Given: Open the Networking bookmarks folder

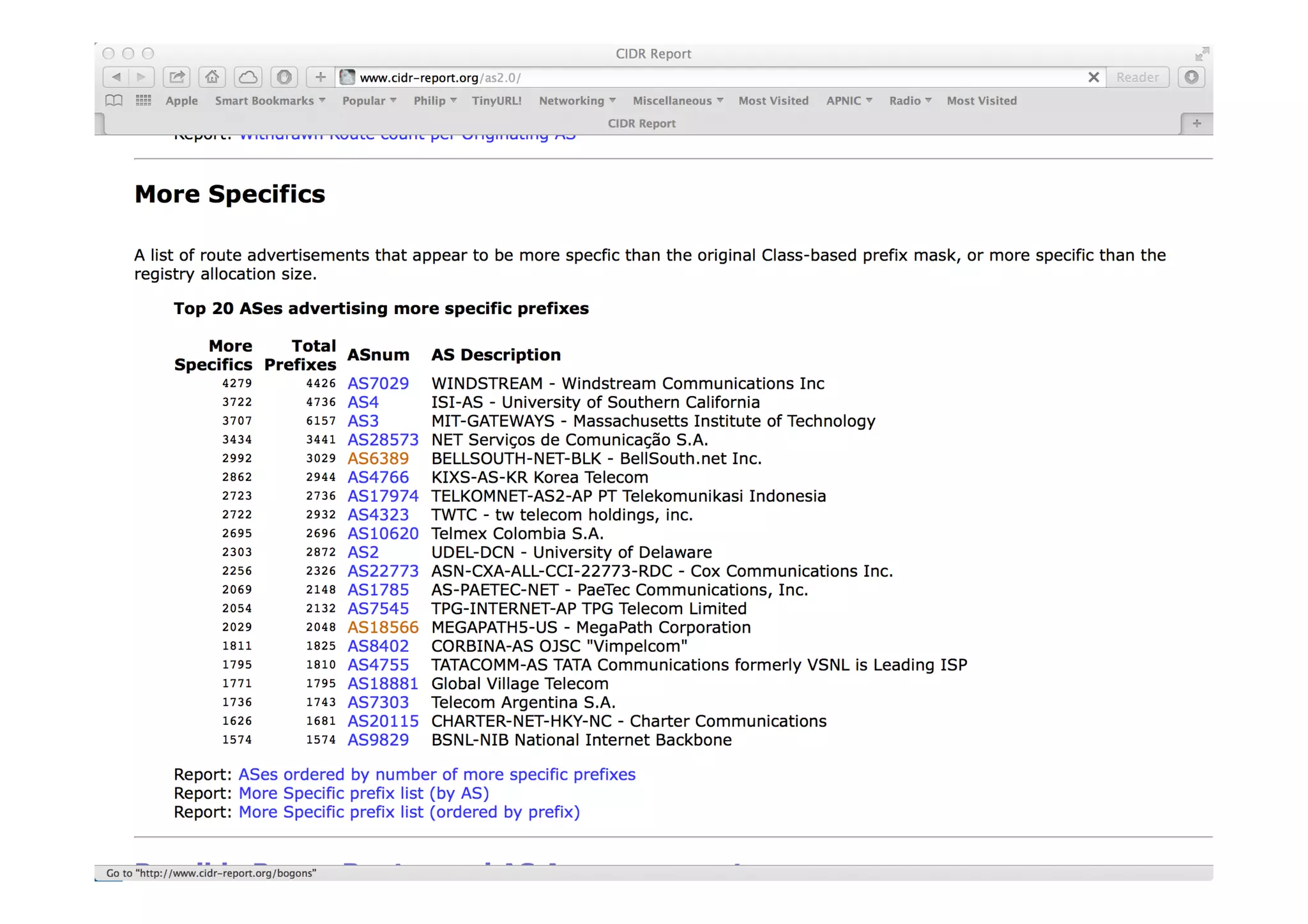Looking at the screenshot, I should coord(577,101).
